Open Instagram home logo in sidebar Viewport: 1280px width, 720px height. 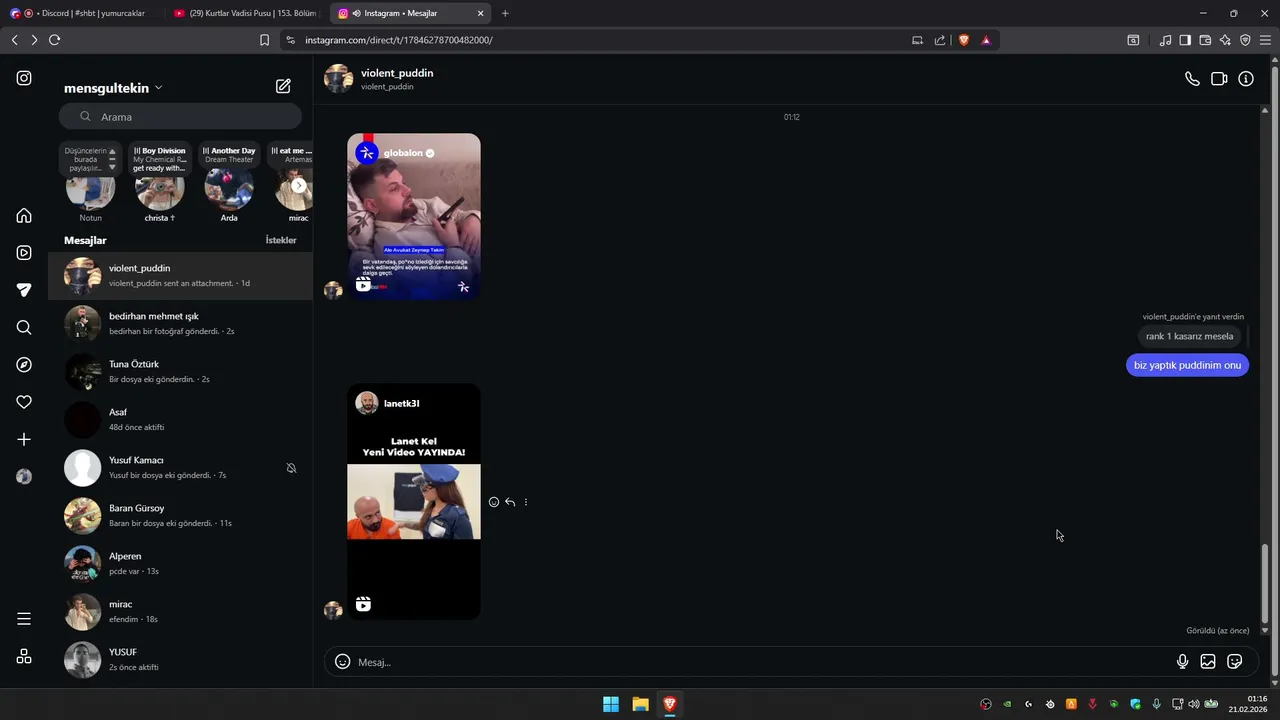pos(24,78)
